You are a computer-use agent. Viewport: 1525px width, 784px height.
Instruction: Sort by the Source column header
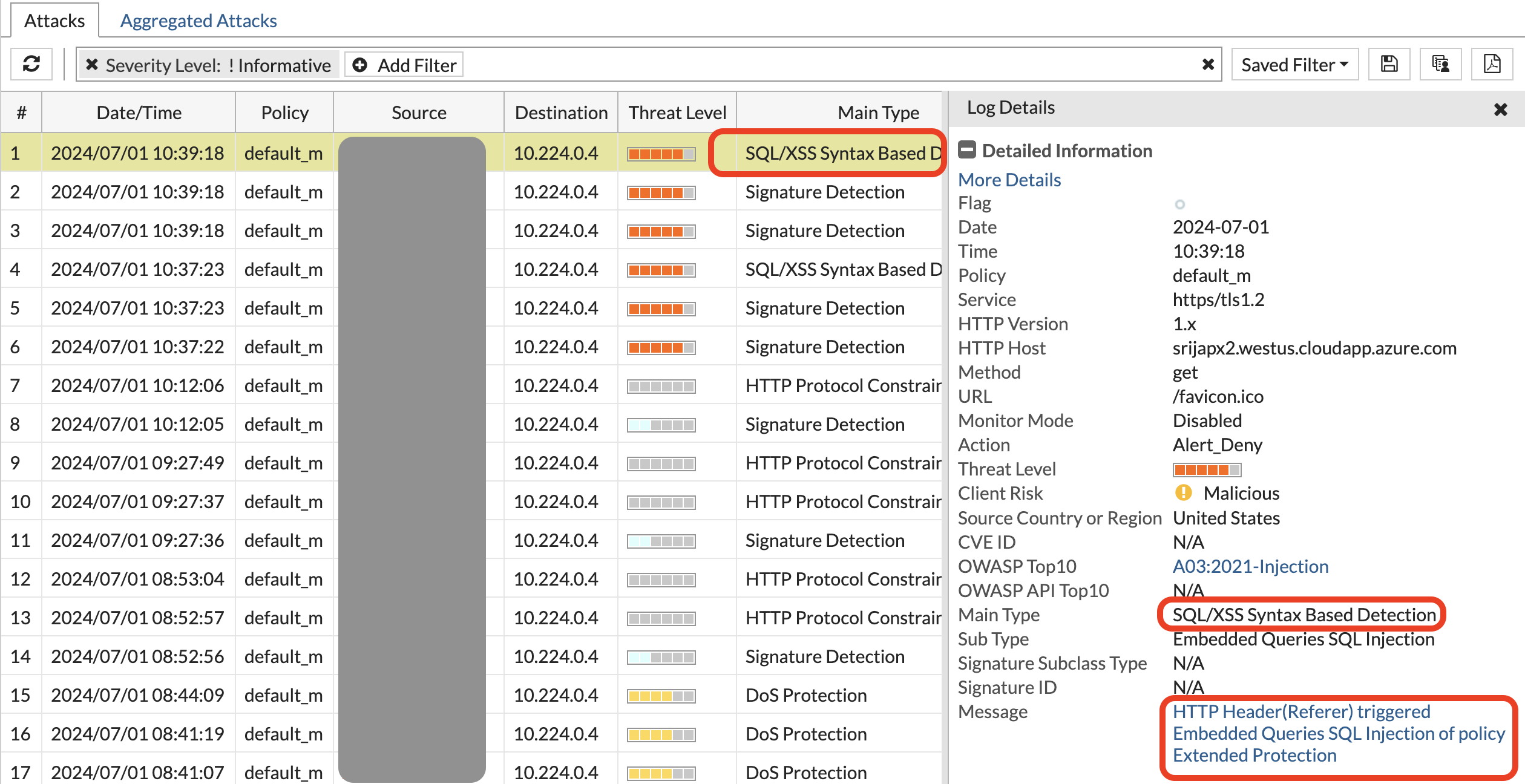(x=419, y=113)
